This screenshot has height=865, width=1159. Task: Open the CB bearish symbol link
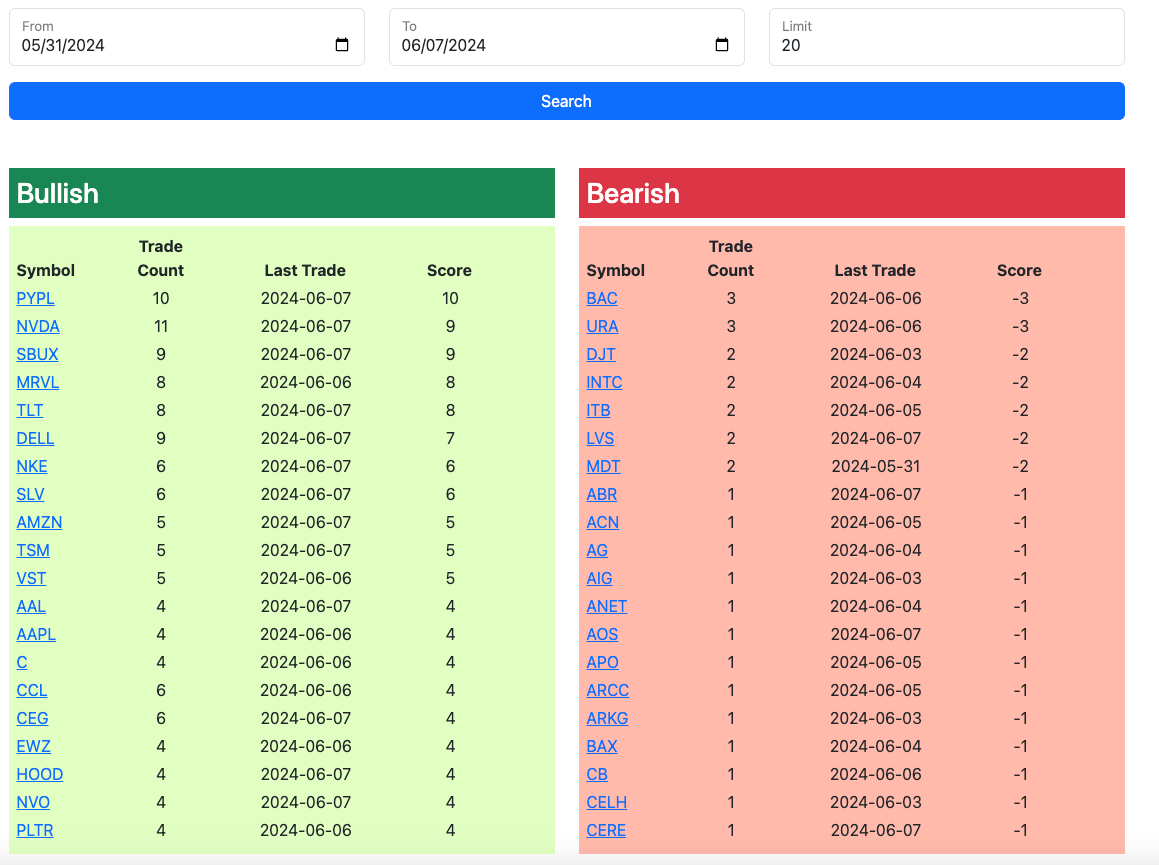click(x=597, y=775)
